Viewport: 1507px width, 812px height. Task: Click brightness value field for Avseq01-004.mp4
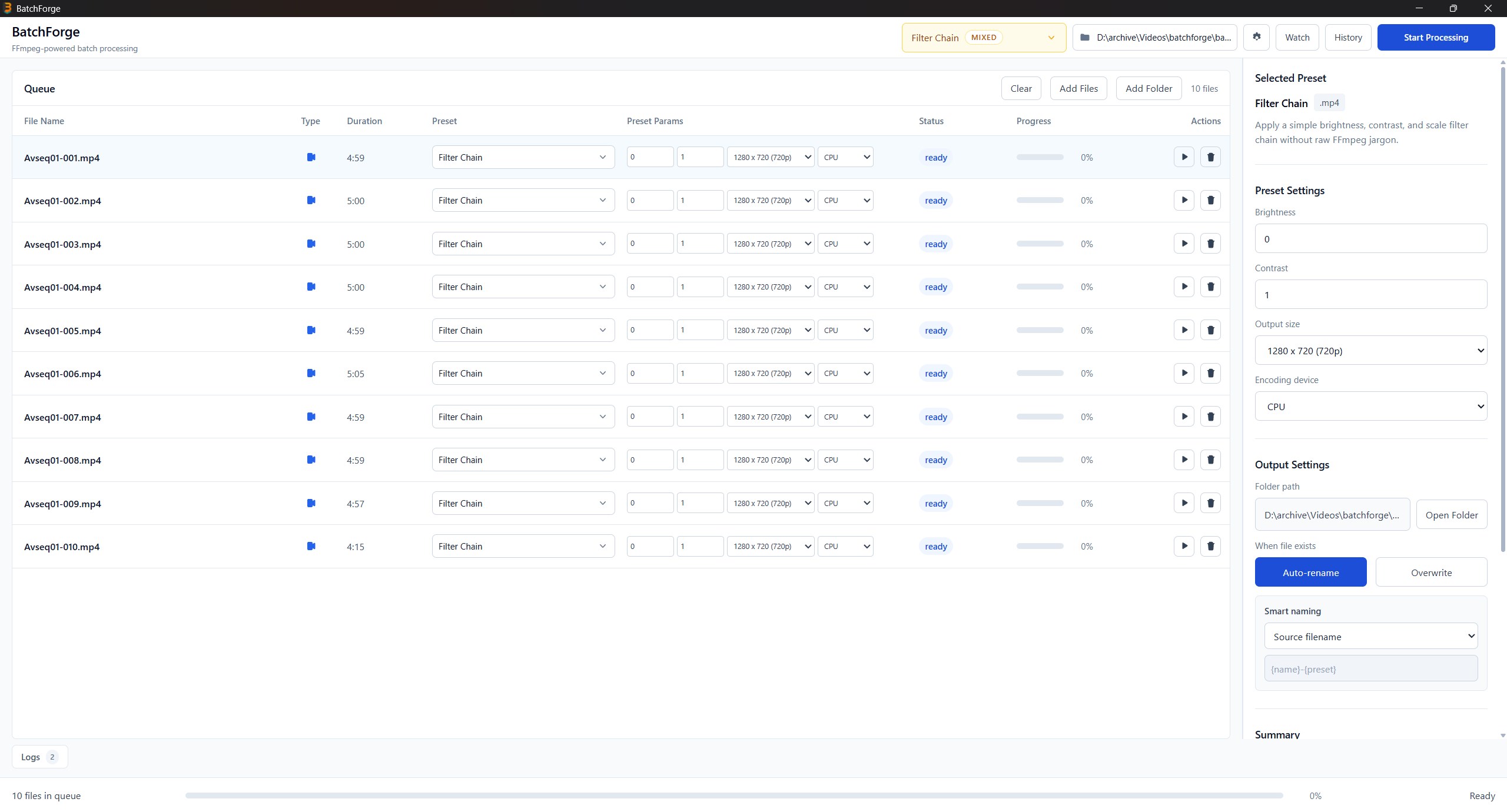tap(650, 287)
